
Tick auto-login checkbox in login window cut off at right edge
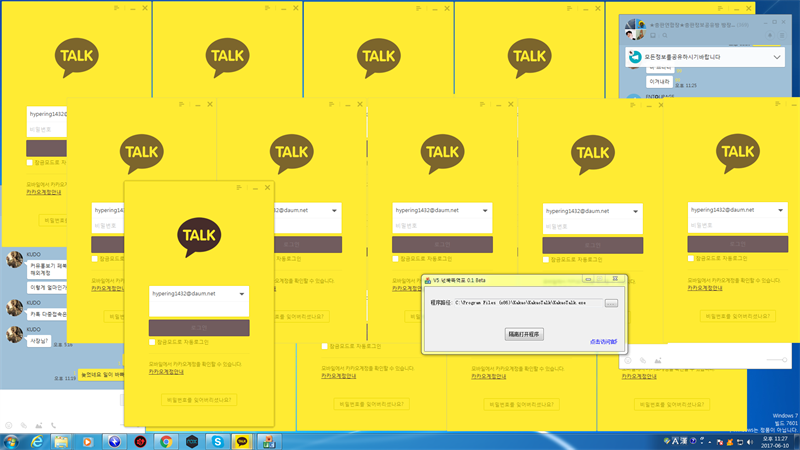pos(691,258)
